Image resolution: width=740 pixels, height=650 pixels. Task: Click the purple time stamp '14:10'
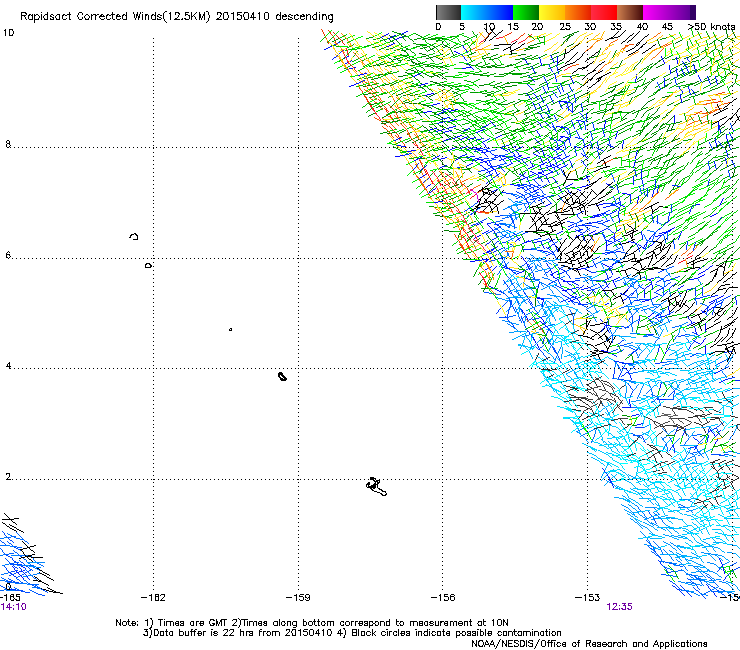coord(13,607)
